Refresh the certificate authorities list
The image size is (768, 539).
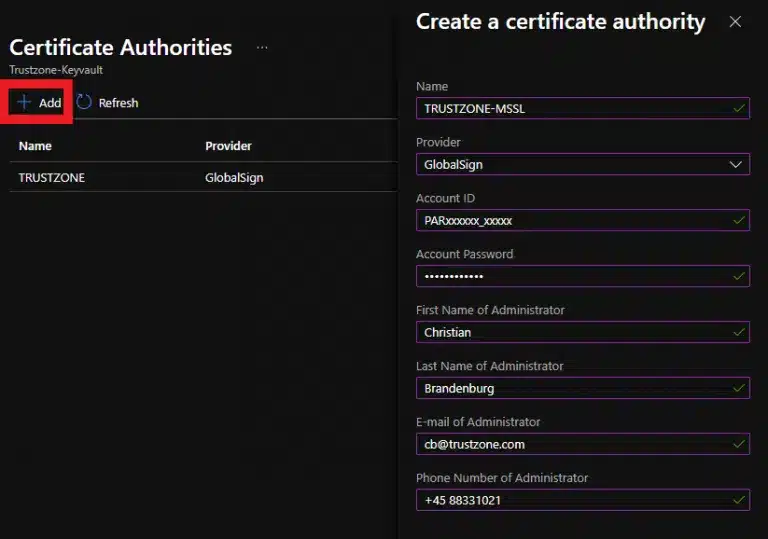(108, 102)
